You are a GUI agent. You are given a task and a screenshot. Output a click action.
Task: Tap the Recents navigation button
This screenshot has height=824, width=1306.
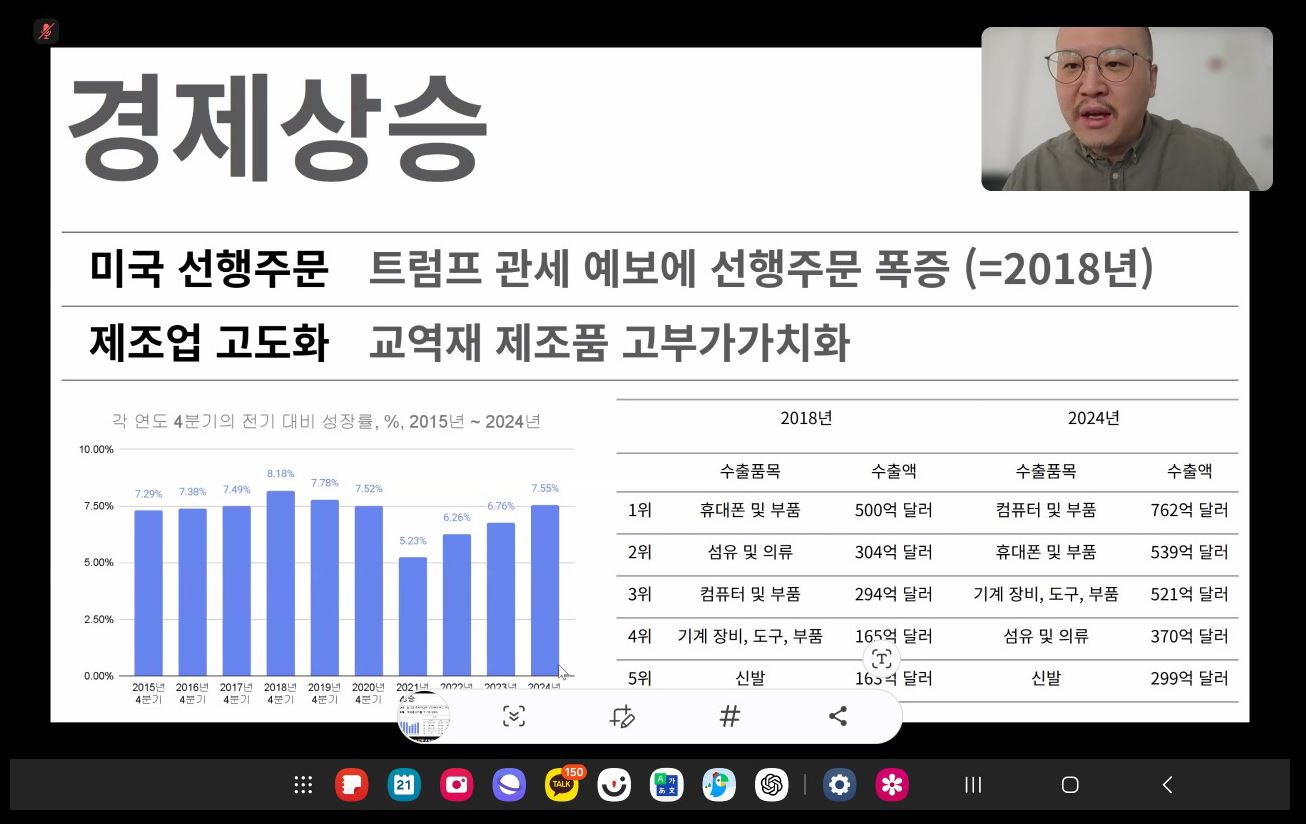point(972,785)
